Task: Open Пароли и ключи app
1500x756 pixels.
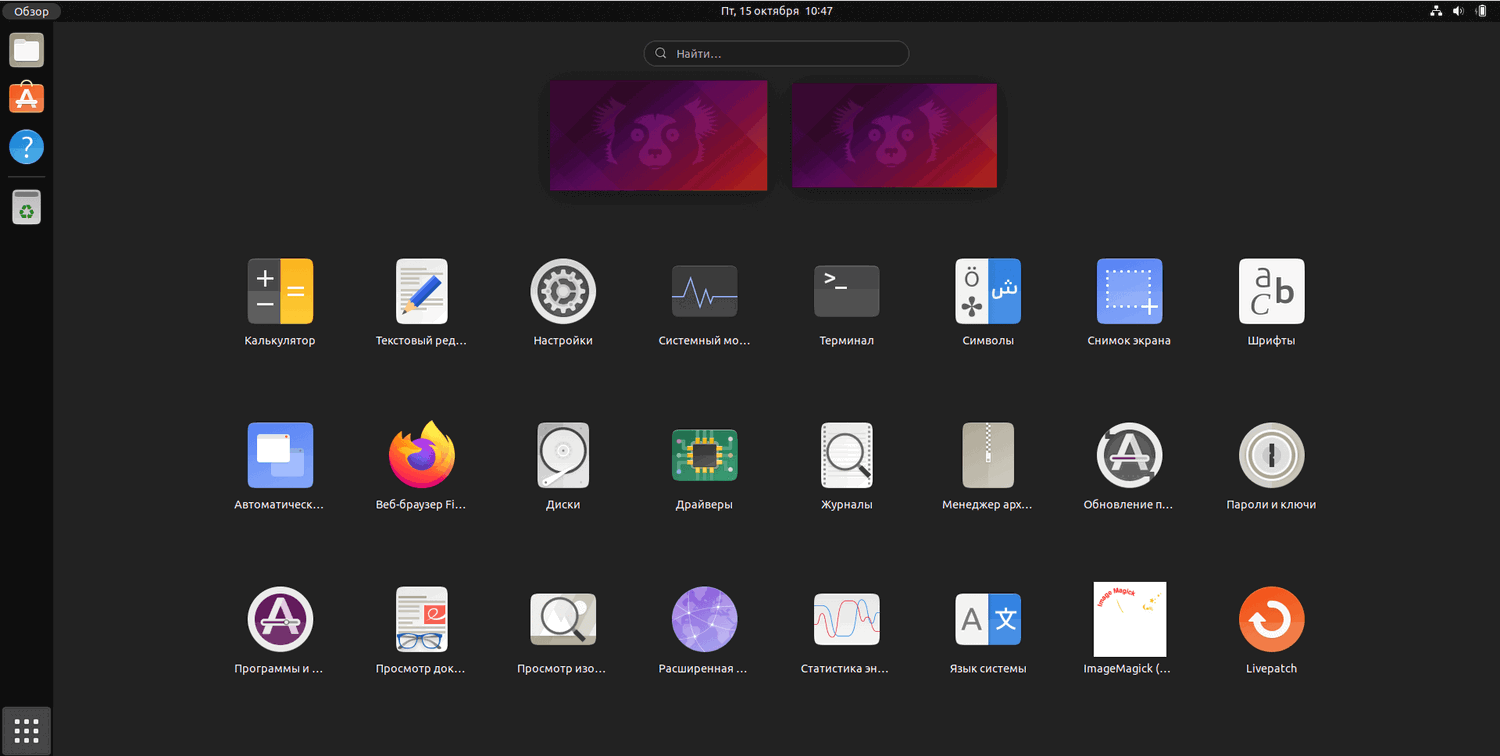Action: (x=1271, y=455)
